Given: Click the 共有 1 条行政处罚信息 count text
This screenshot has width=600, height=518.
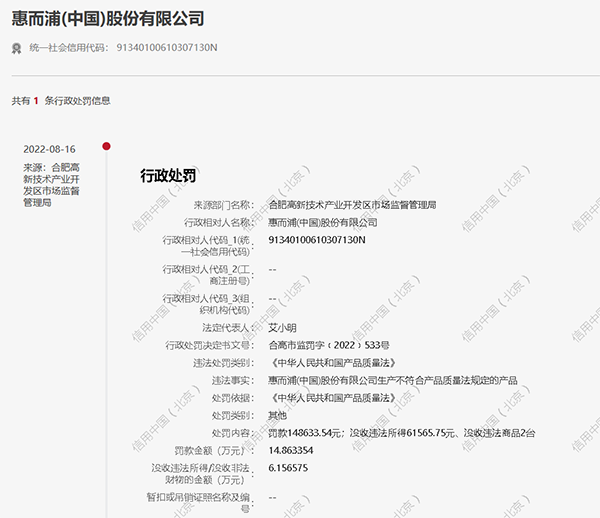Looking at the screenshot, I should click(61, 101).
